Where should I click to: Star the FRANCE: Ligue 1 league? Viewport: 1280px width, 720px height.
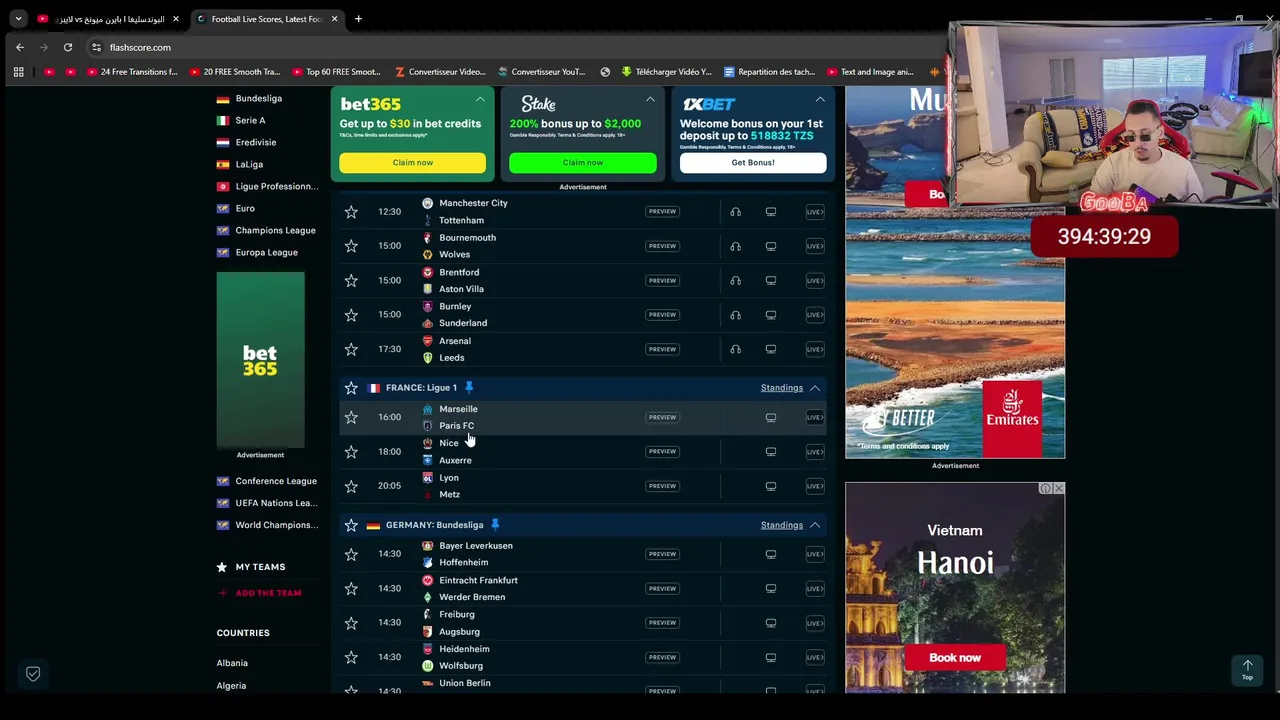(351, 388)
